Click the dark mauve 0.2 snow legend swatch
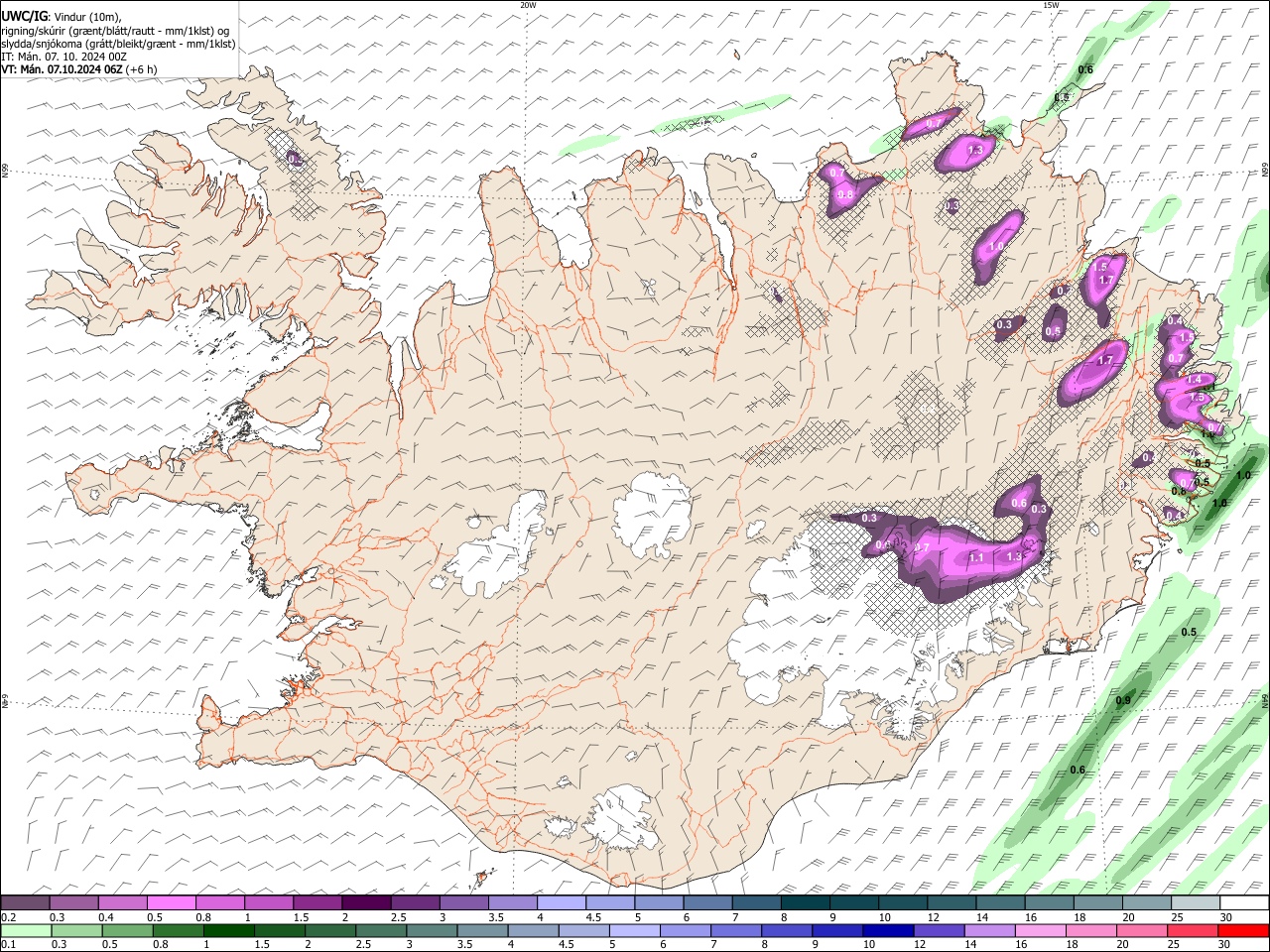The width and height of the screenshot is (1270, 952). [x=26, y=903]
